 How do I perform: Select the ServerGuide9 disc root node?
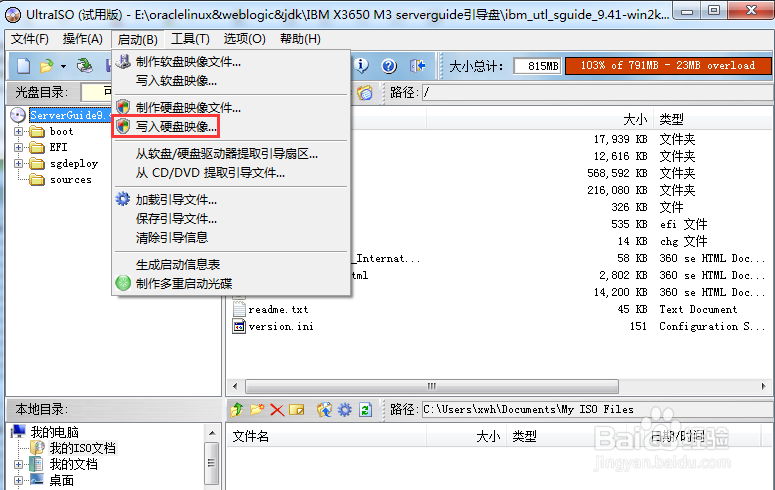pyautogui.click(x=69, y=115)
